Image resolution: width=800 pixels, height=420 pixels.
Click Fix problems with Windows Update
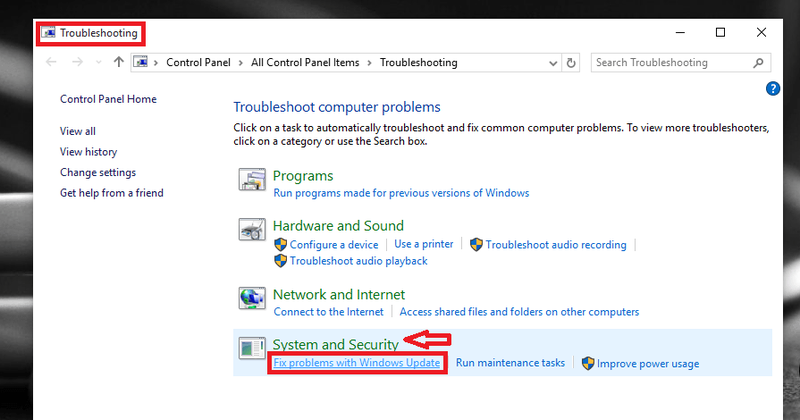point(357,363)
